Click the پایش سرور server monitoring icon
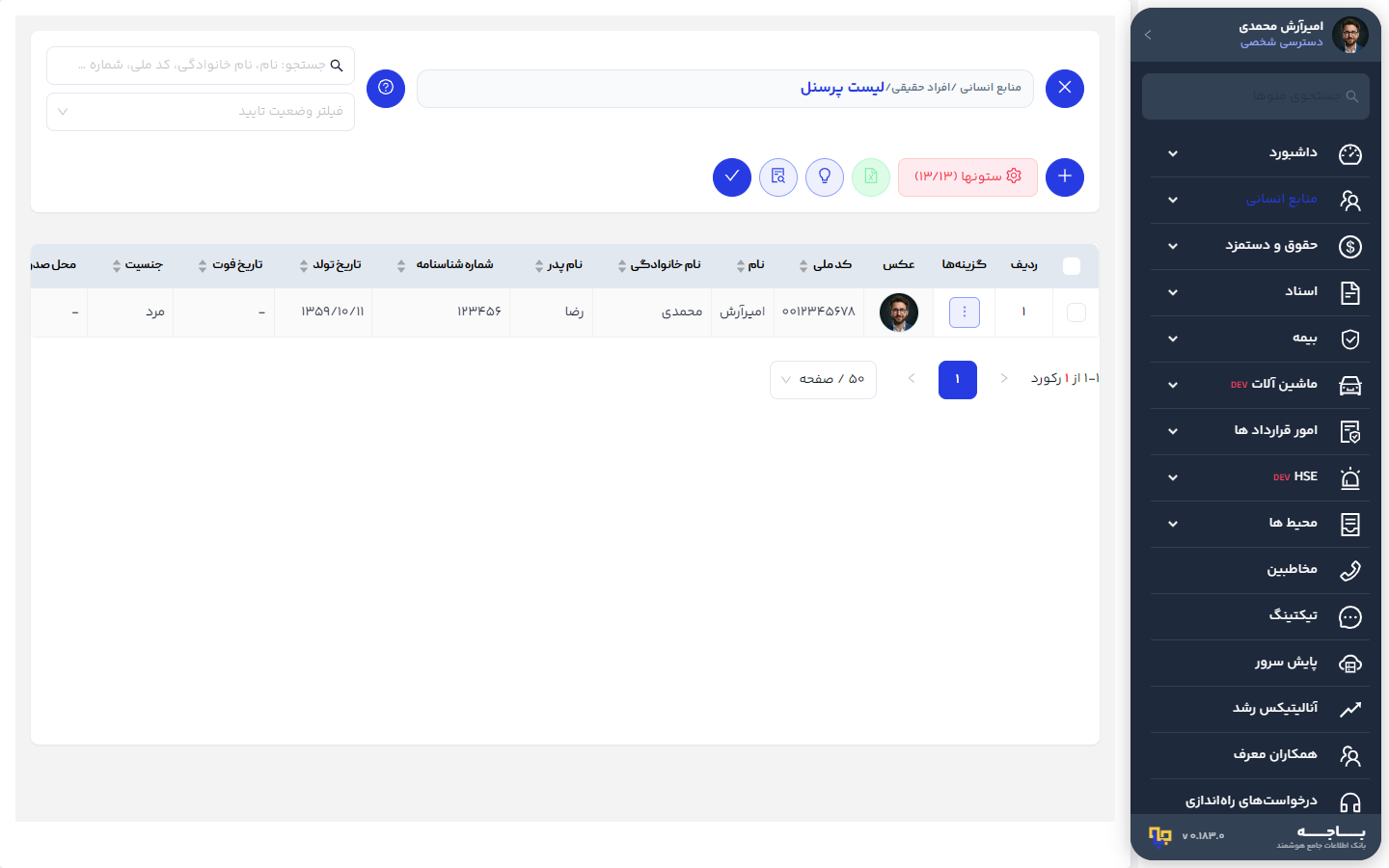 coord(1350,664)
